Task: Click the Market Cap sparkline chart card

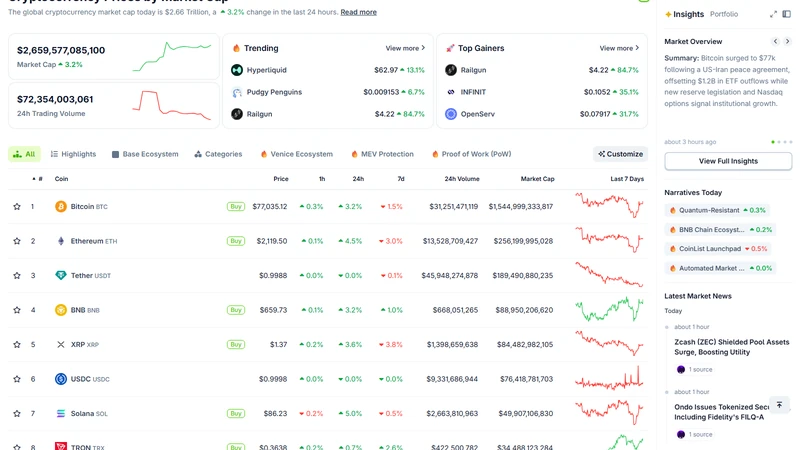Action: [x=114, y=56]
